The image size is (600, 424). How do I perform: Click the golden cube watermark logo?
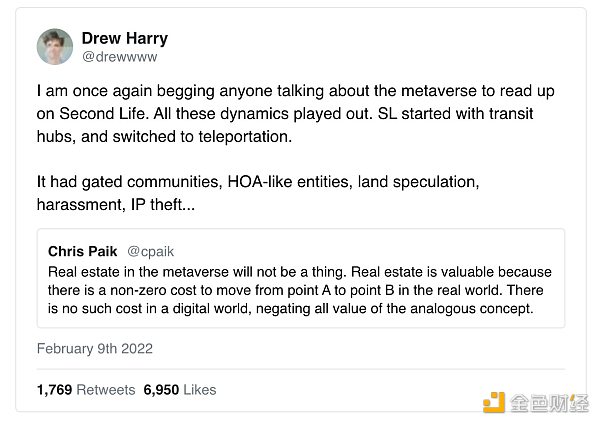(495, 403)
